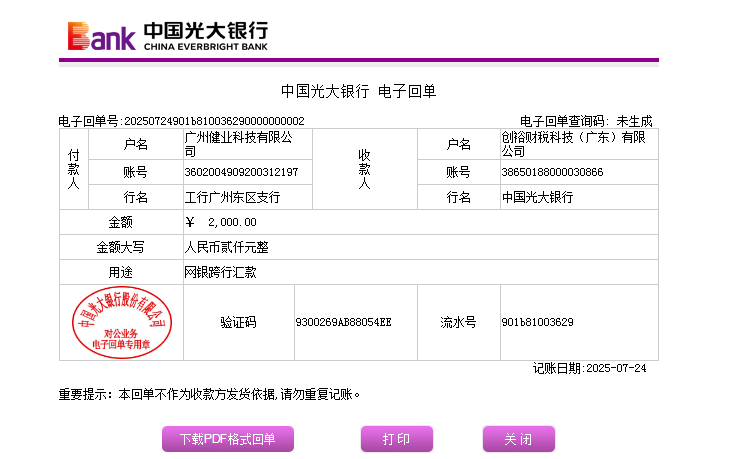Viewport: 740px width, 459px height.
Task: Click payer name 广州健业科技有限公司
Action: coord(238,144)
